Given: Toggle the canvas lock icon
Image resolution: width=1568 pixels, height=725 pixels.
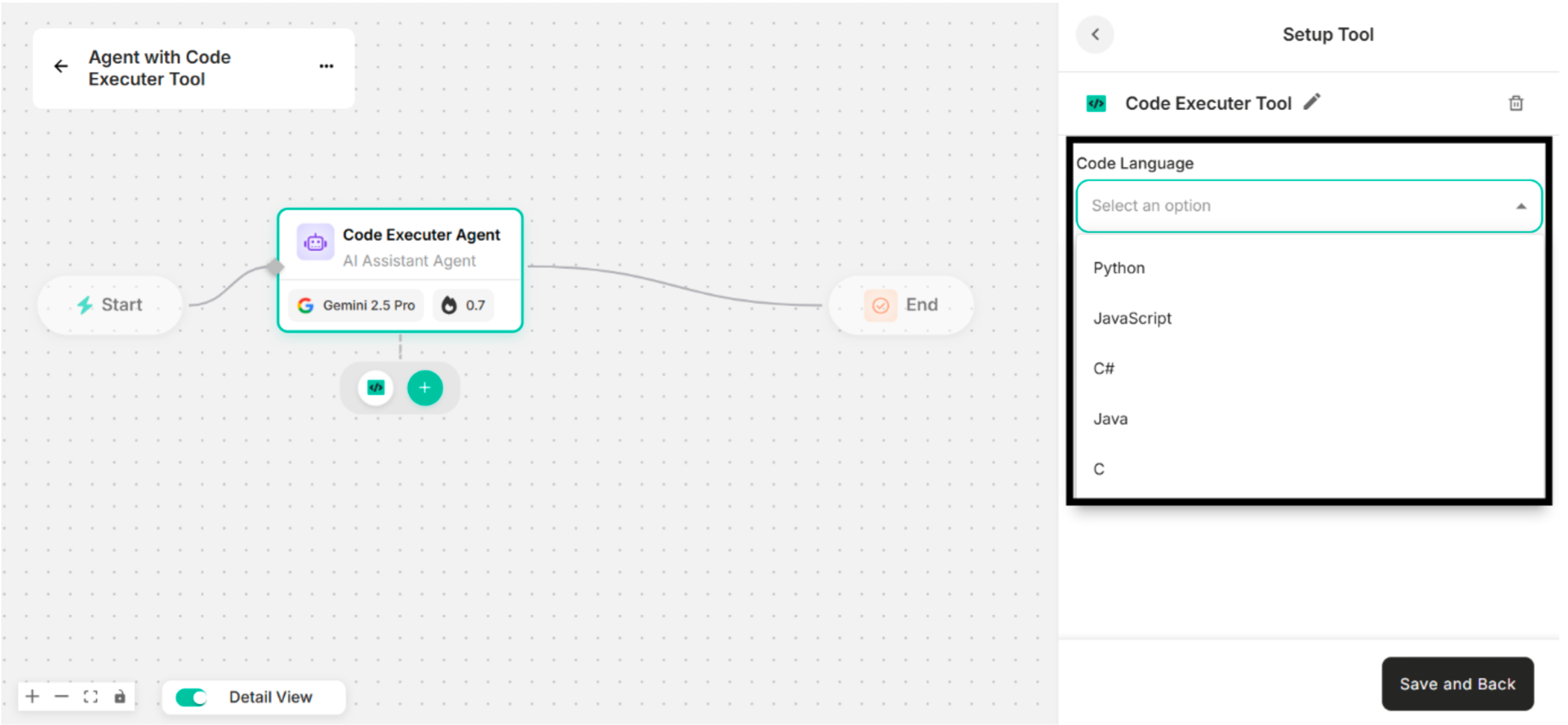Looking at the screenshot, I should 120,697.
